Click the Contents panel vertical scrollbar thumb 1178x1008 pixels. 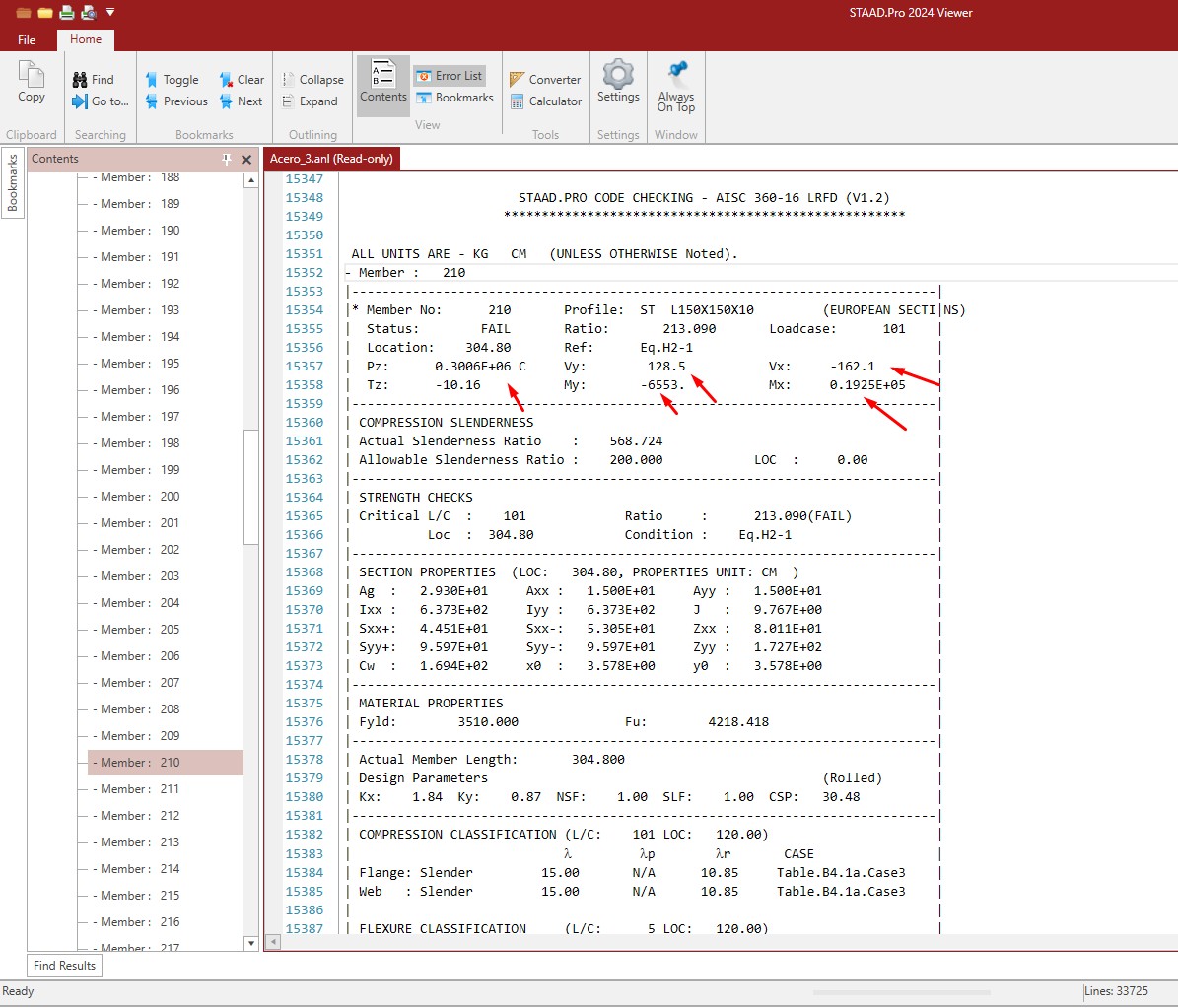[x=251, y=488]
